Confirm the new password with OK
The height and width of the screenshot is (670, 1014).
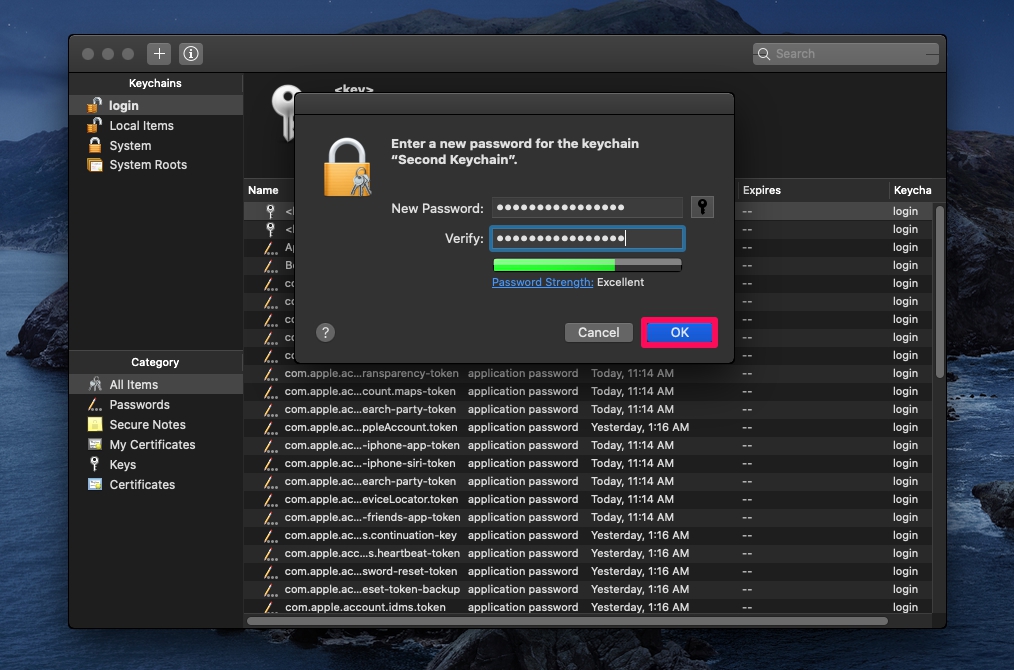679,331
